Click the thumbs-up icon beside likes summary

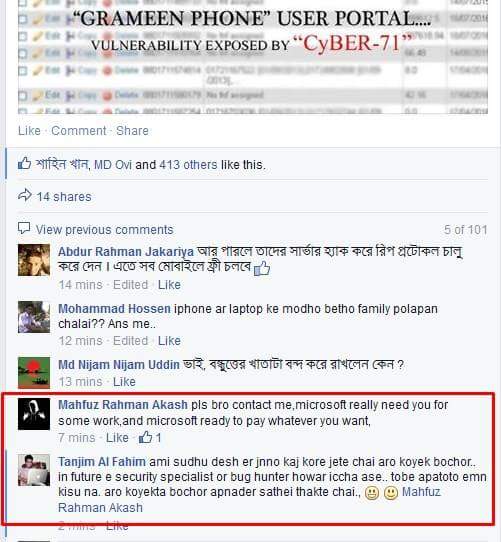[x=25, y=163]
